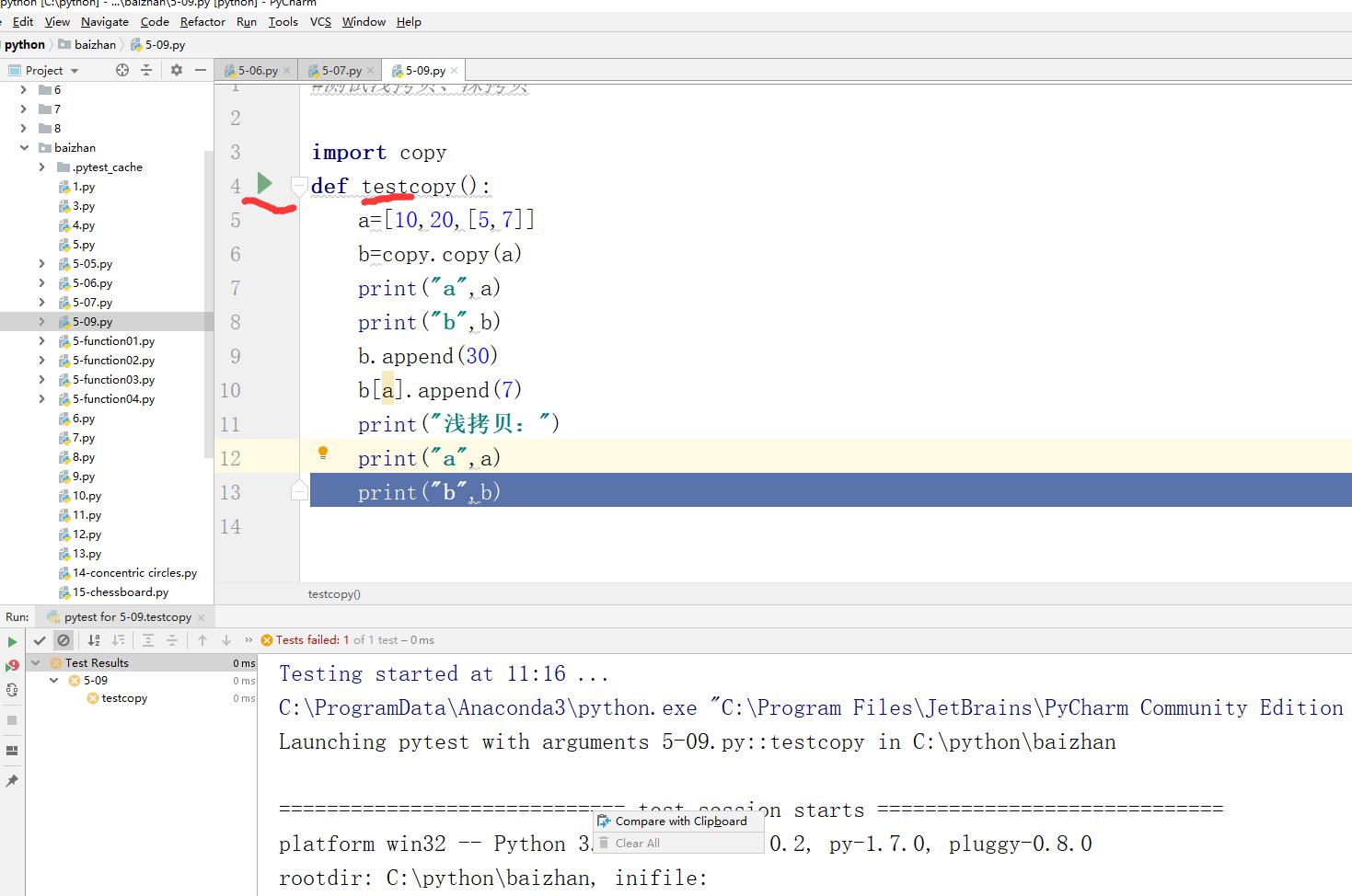Viewport: 1352px width, 896px height.
Task: Expand folder 6 in project tree
Action: tap(24, 89)
